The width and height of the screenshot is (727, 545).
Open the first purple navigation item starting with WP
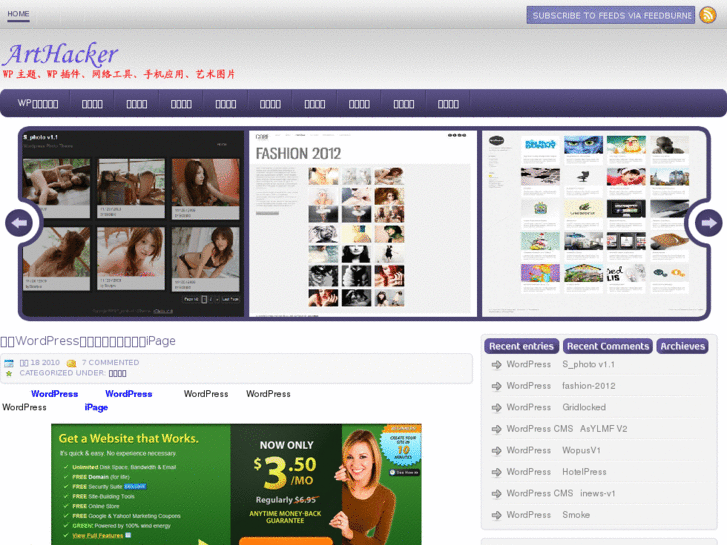coord(38,103)
